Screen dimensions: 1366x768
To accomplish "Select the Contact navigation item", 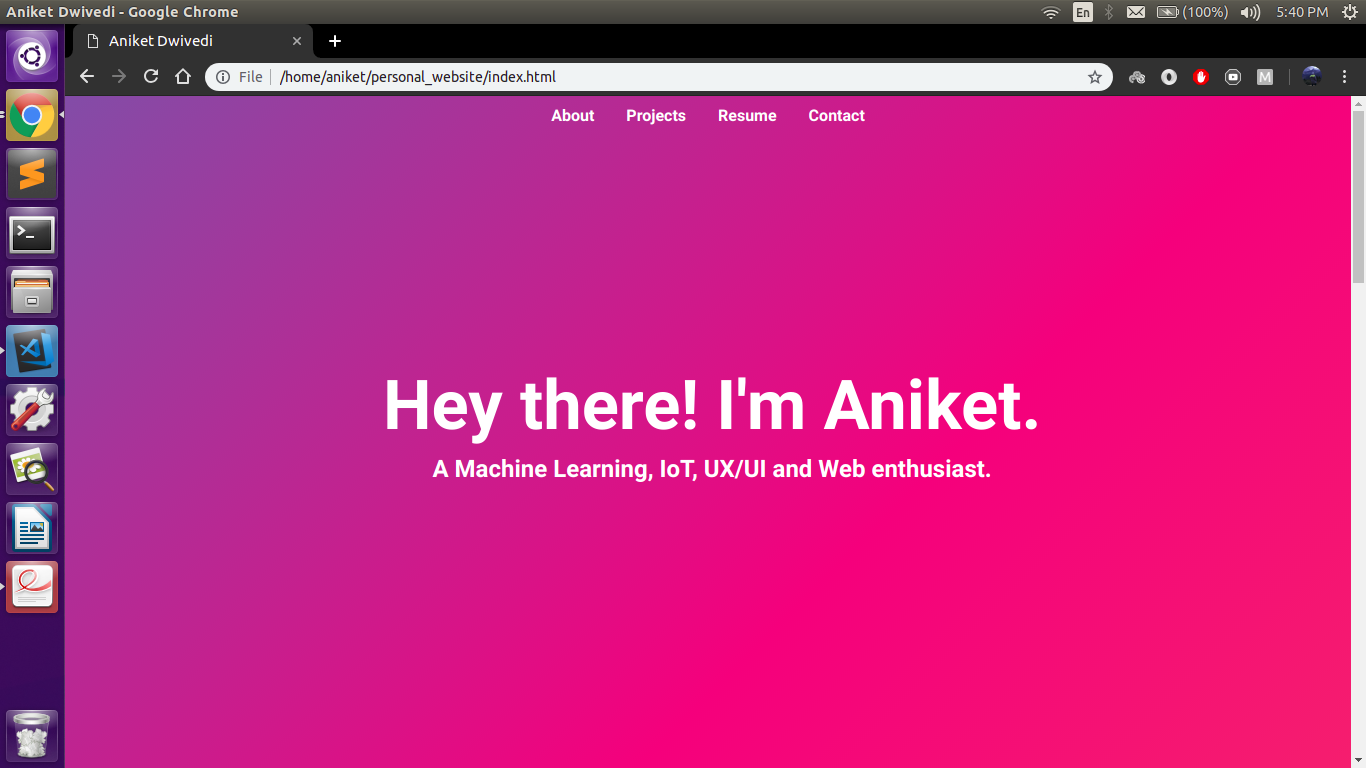I will point(836,116).
